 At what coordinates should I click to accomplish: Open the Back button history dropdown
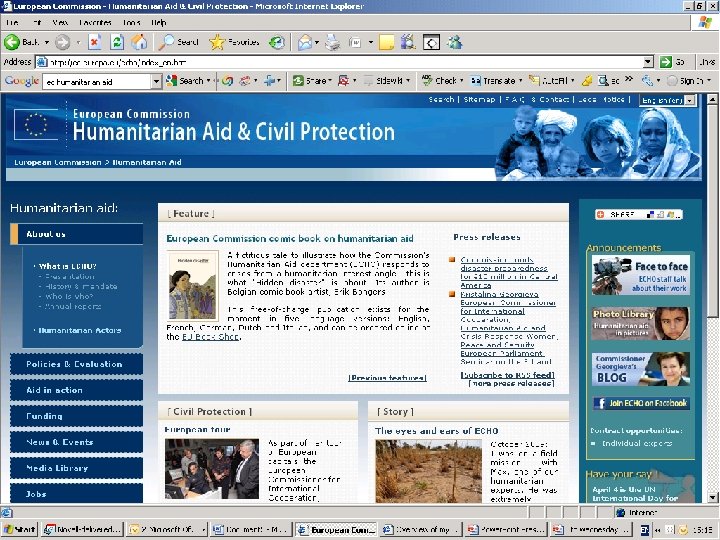47,43
